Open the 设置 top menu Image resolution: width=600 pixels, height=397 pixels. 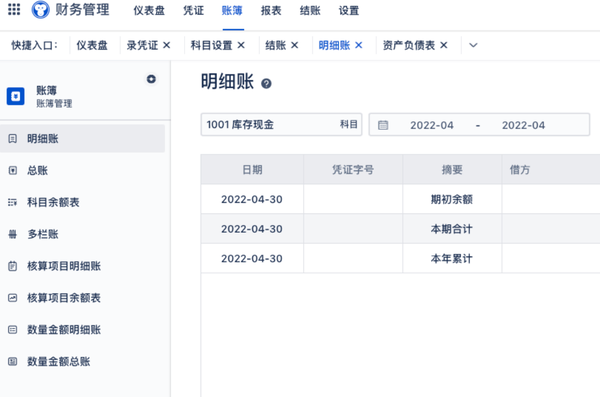pos(349,10)
